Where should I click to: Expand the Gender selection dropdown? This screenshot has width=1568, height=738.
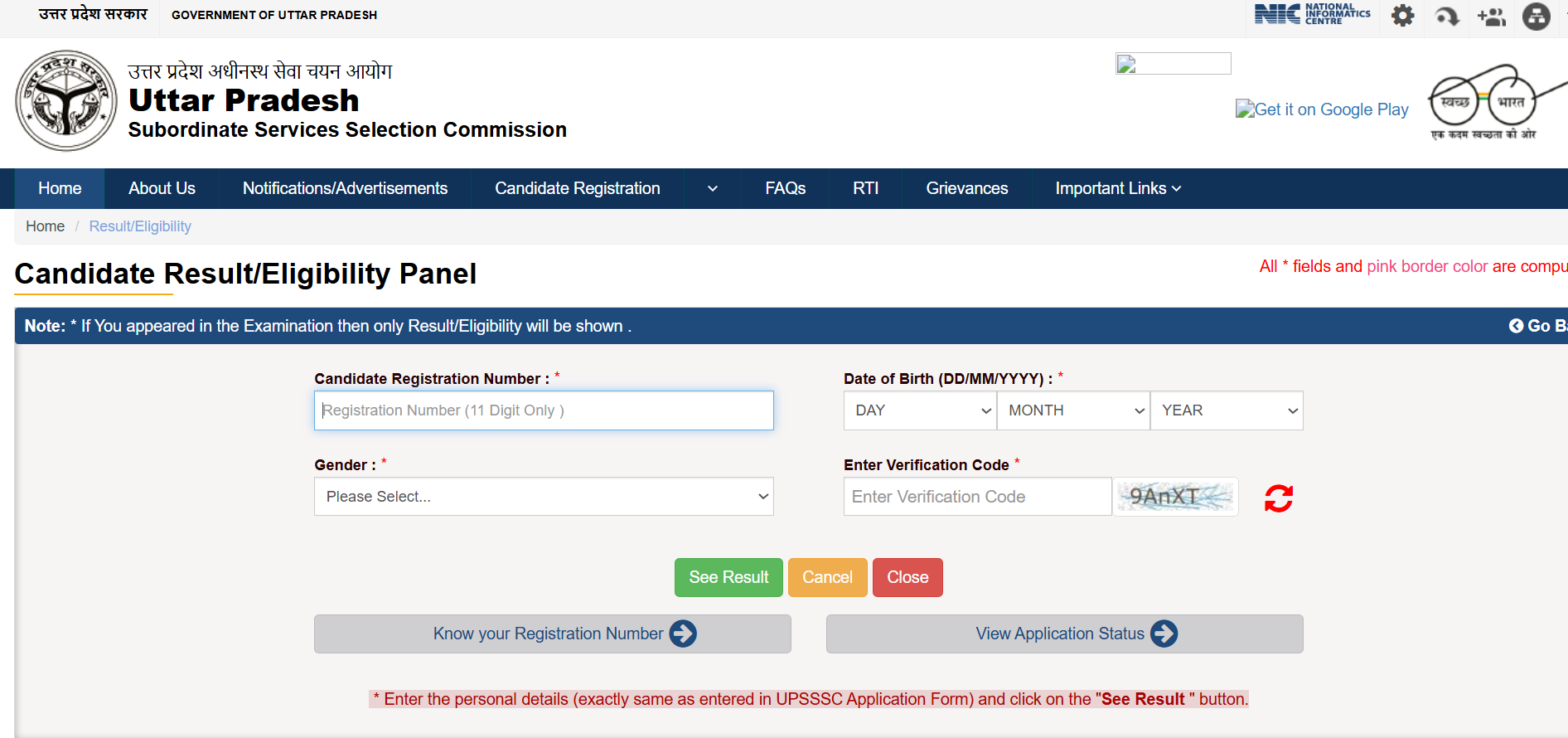coord(544,497)
